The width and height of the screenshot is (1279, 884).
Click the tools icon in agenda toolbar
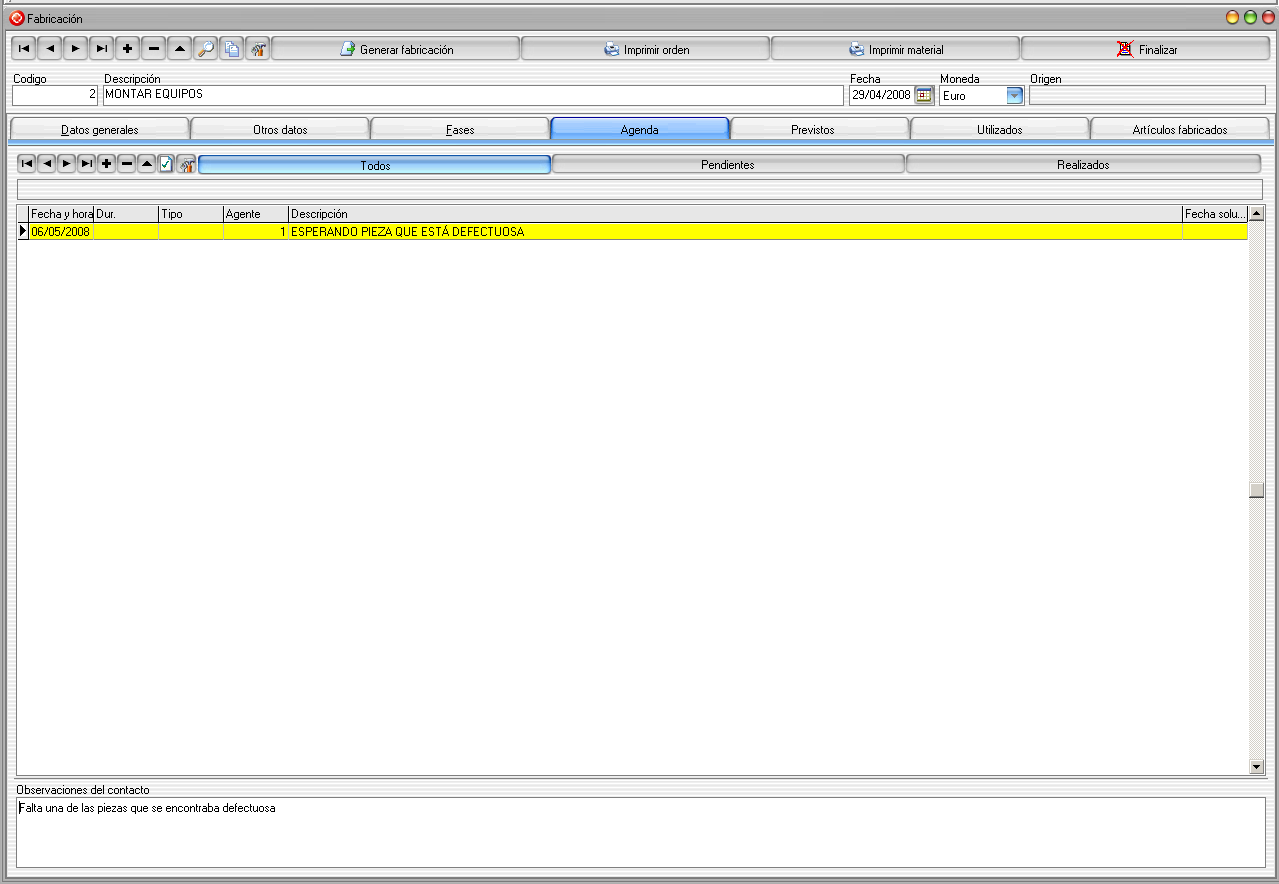[x=187, y=164]
